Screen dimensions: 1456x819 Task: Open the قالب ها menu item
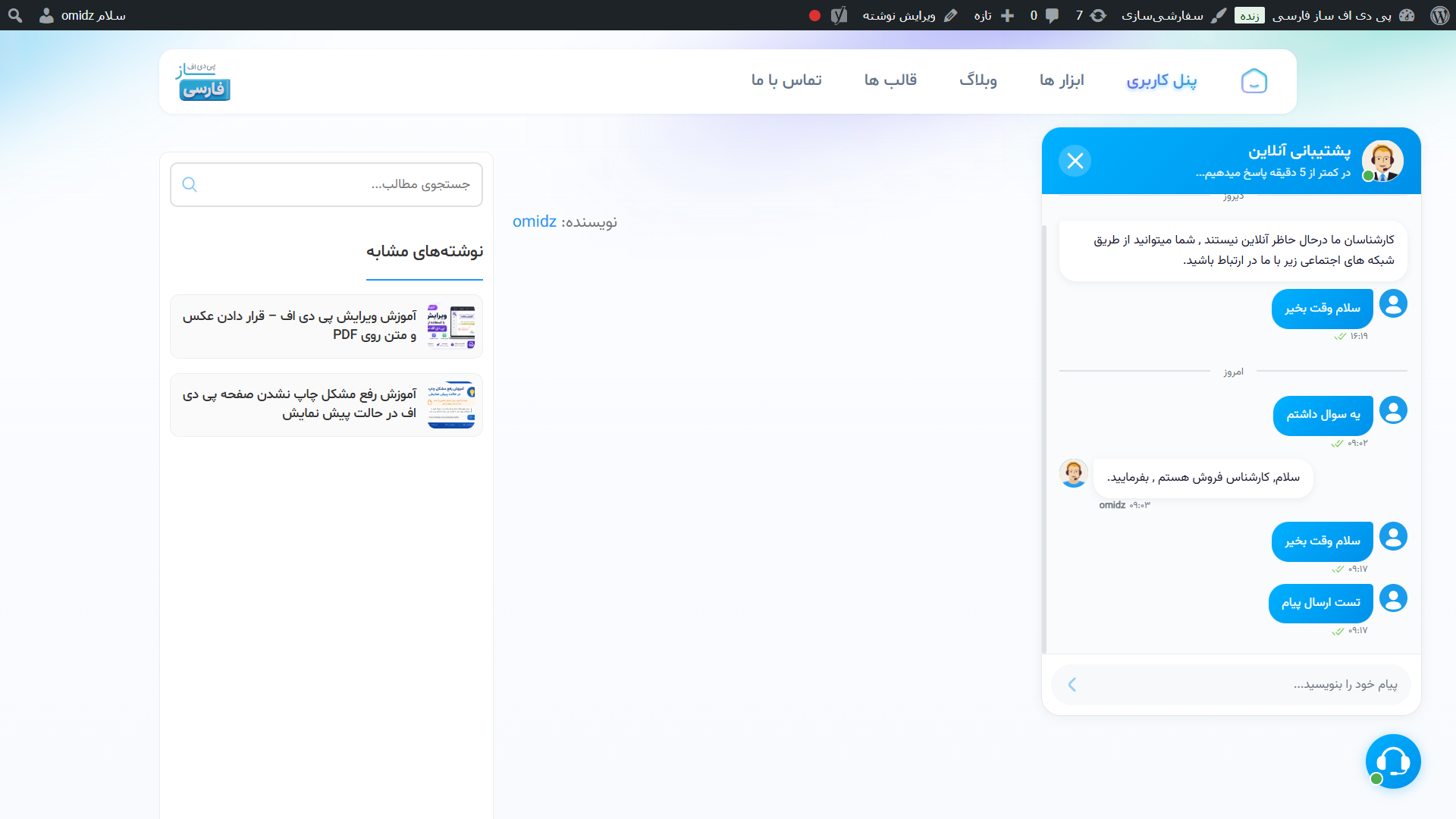point(890,80)
